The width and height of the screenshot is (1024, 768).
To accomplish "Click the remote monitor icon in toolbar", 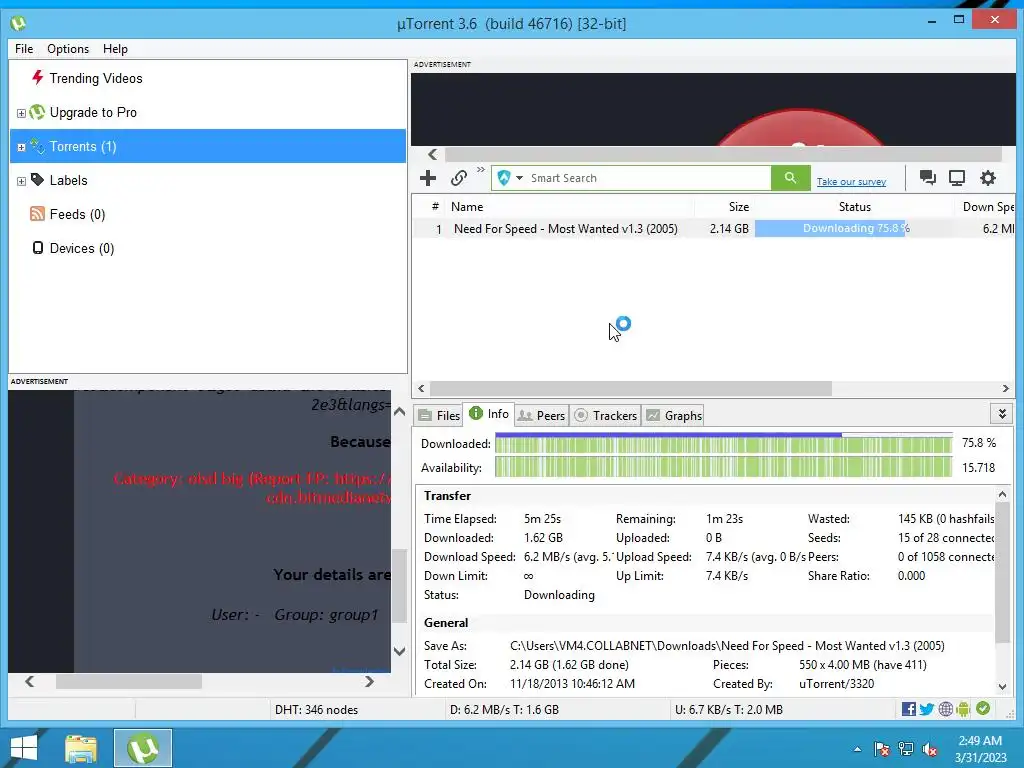I will tap(957, 178).
